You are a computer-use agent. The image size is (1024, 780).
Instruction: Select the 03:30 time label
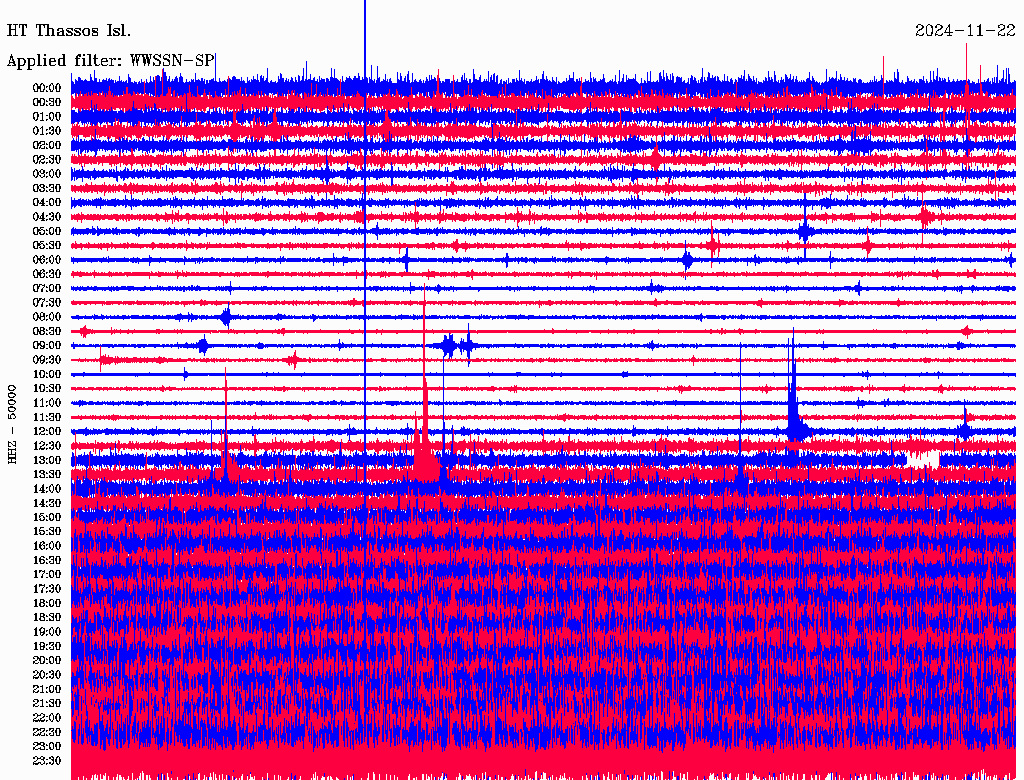[47, 188]
